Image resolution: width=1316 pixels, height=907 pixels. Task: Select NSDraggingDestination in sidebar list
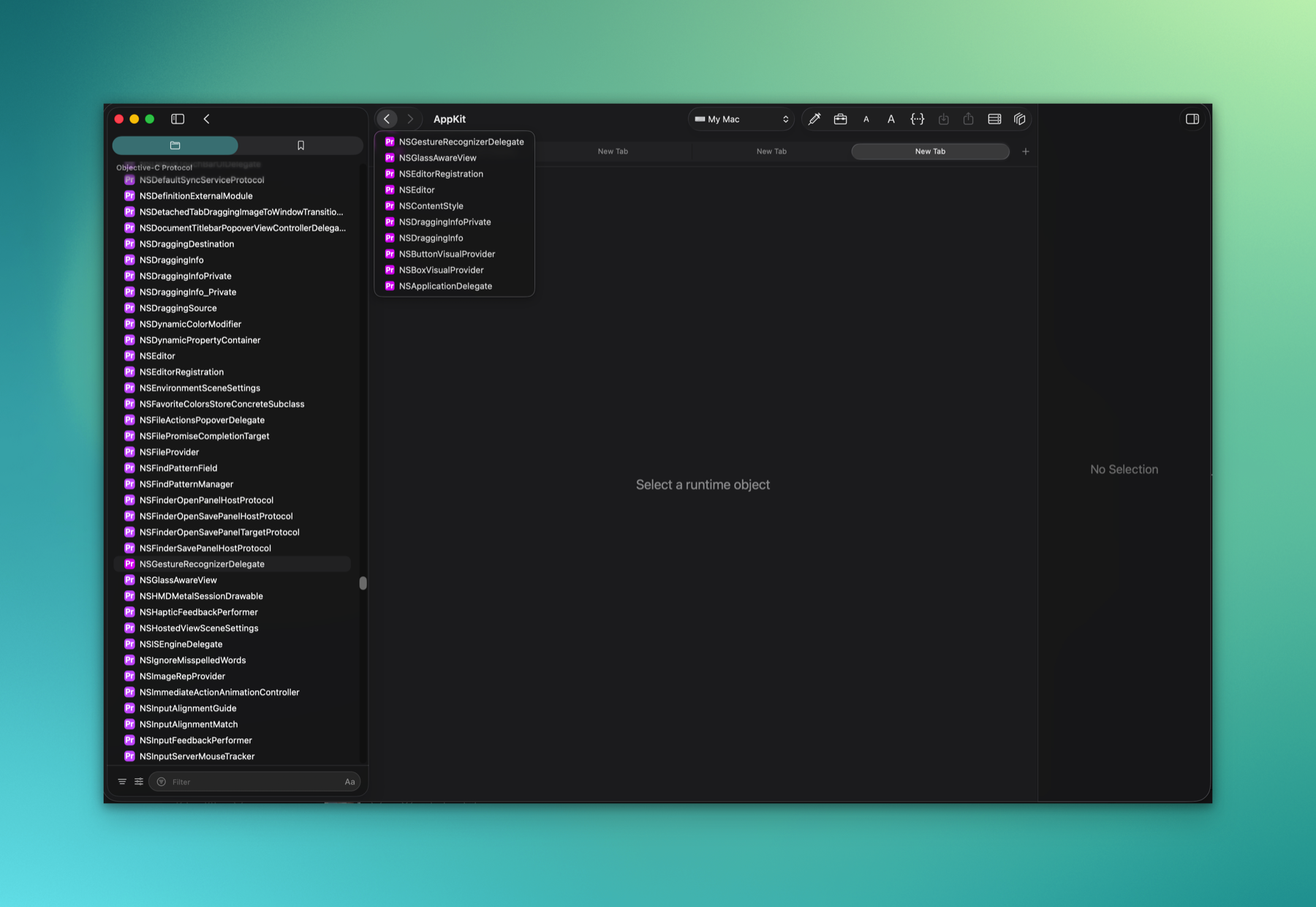click(x=232, y=244)
